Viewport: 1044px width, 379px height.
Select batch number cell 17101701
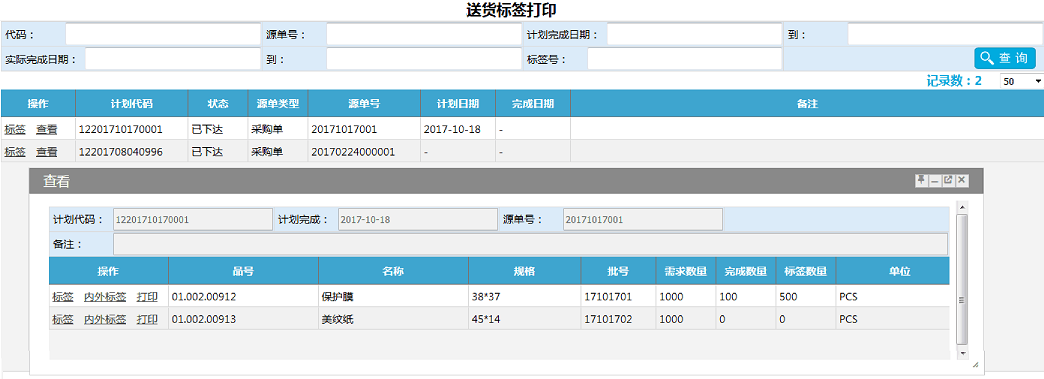(x=619, y=296)
